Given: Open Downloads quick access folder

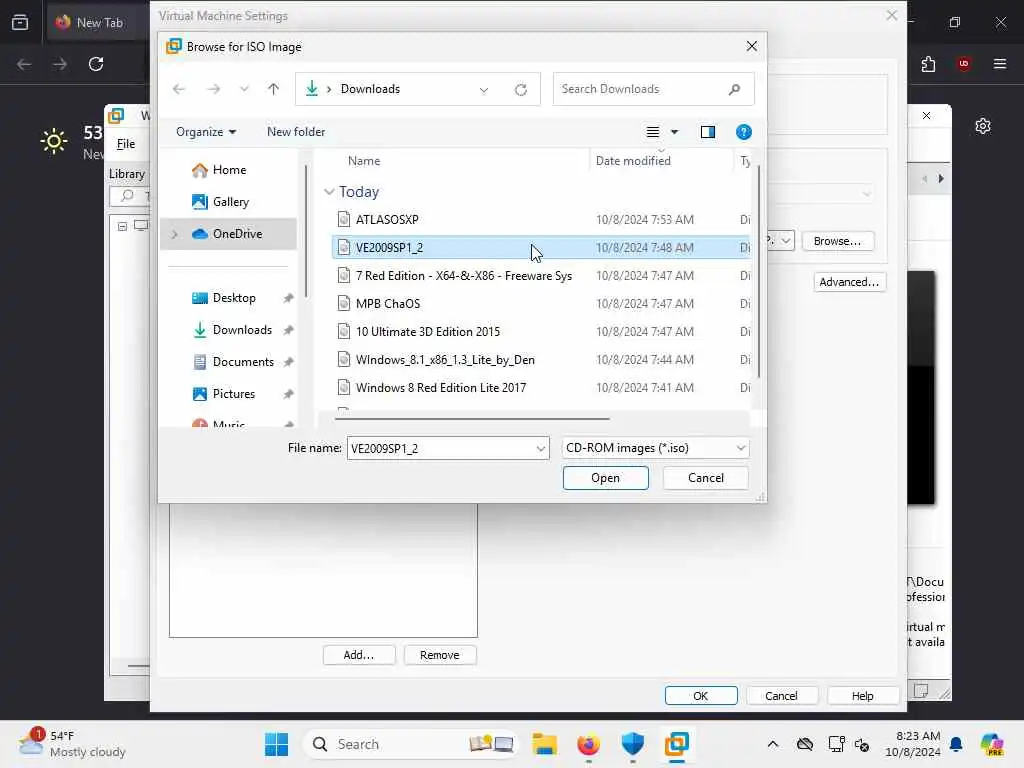Looking at the screenshot, I should (x=242, y=330).
